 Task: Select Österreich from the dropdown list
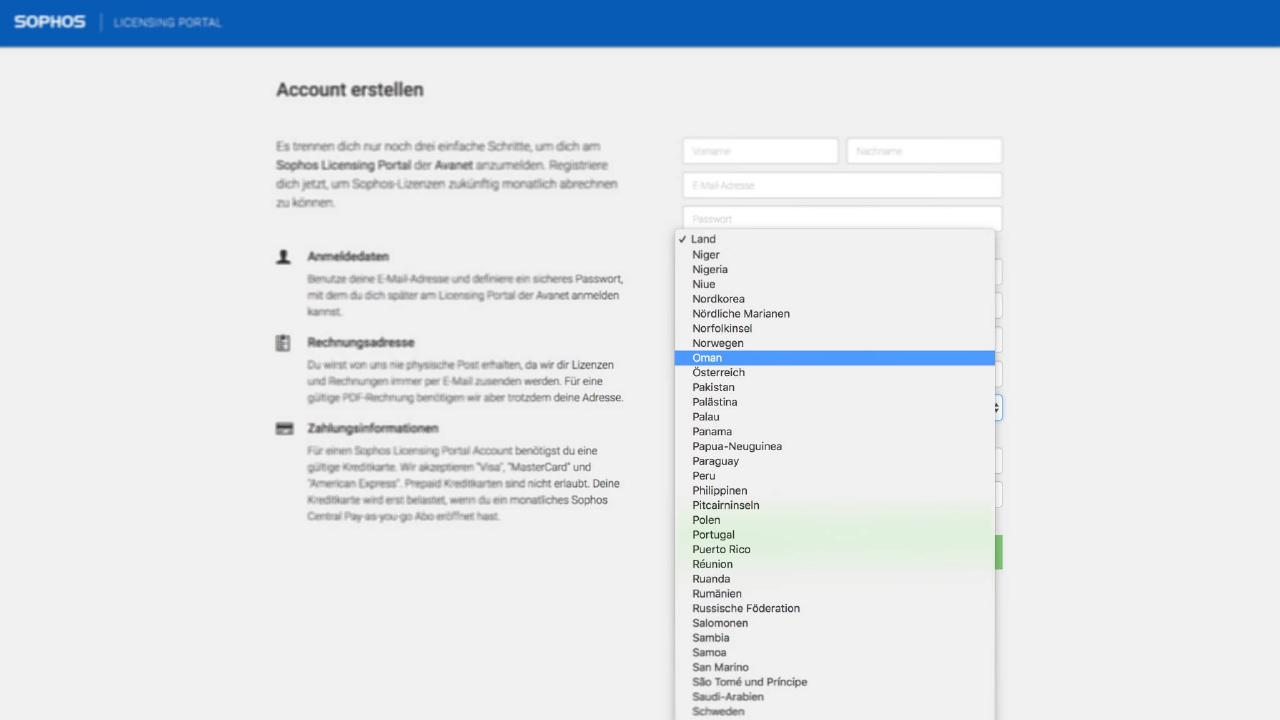718,373
